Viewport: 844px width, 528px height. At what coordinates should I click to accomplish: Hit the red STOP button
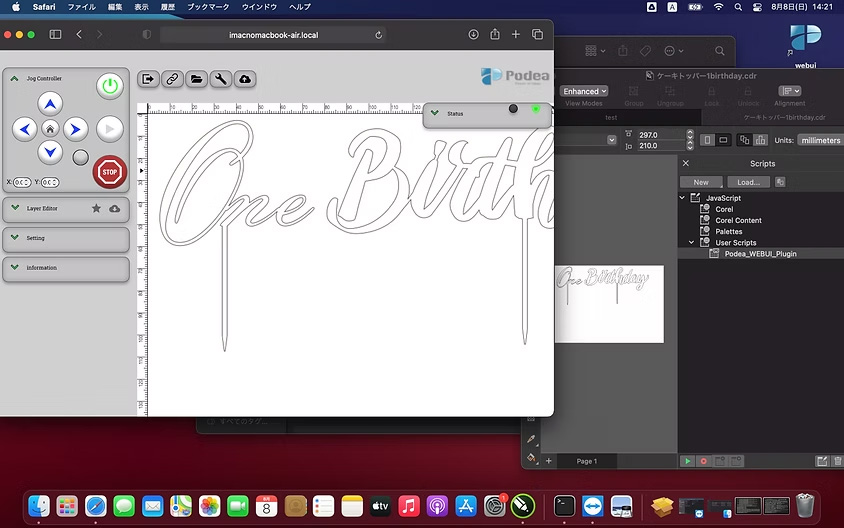tap(110, 172)
